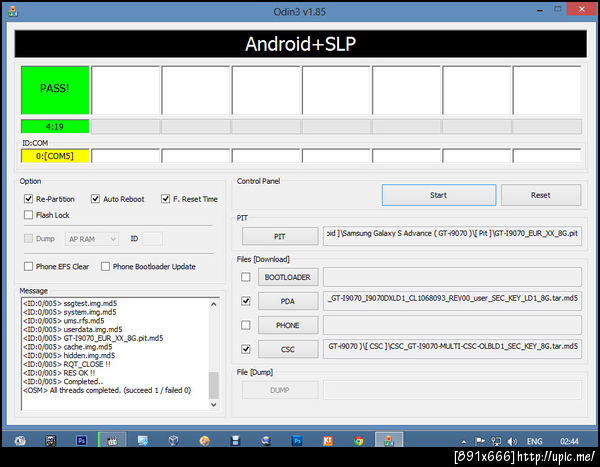Screen dimensions: 600x467
Task: Uncheck the Re-Partition option
Action: tap(28, 199)
